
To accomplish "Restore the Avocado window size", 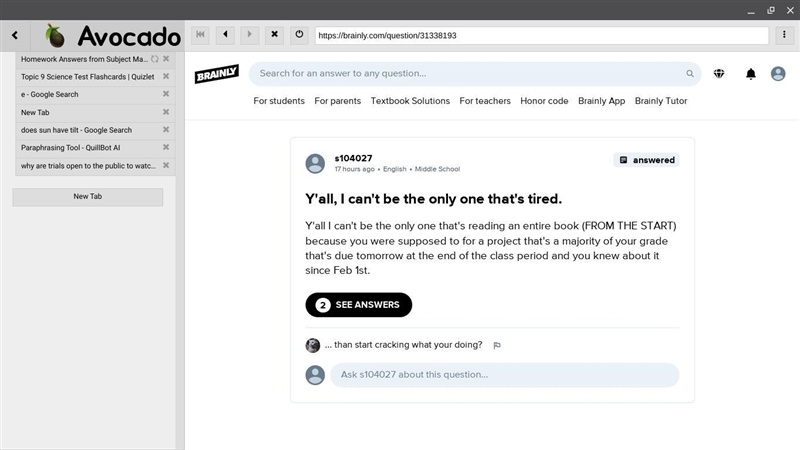I will [x=771, y=10].
